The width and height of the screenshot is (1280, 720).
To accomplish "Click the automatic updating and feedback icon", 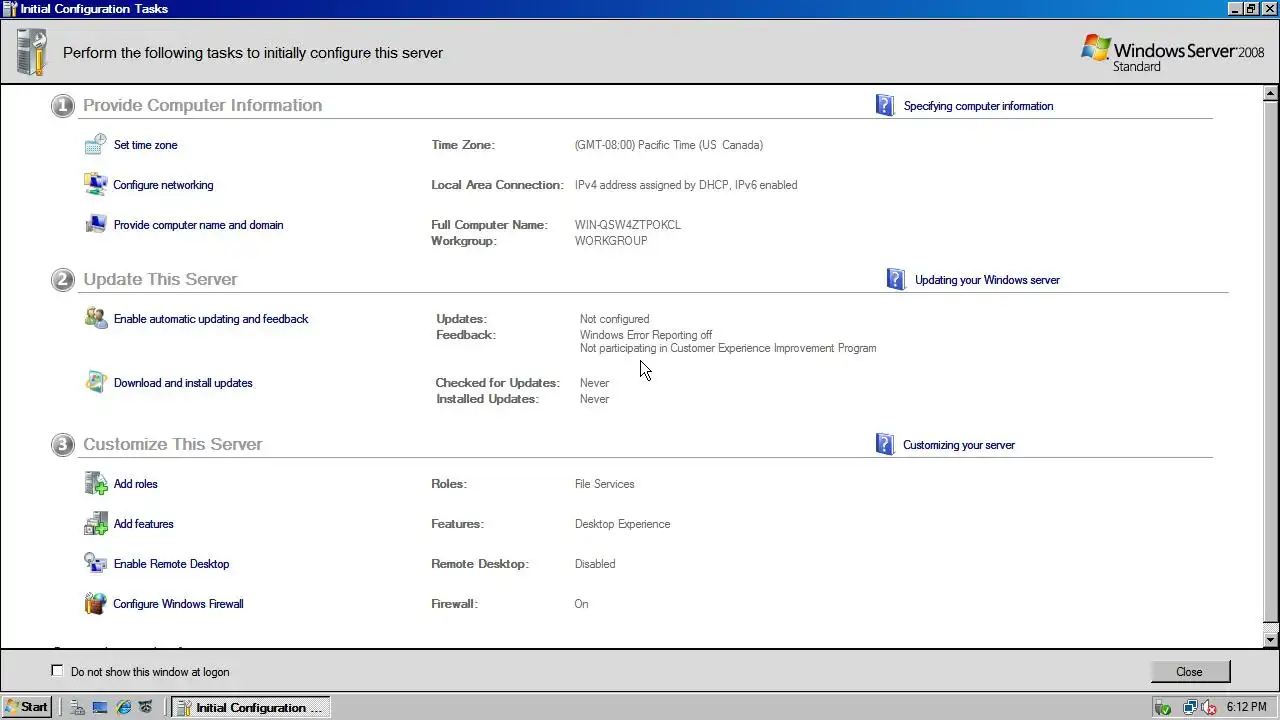I will (x=95, y=318).
